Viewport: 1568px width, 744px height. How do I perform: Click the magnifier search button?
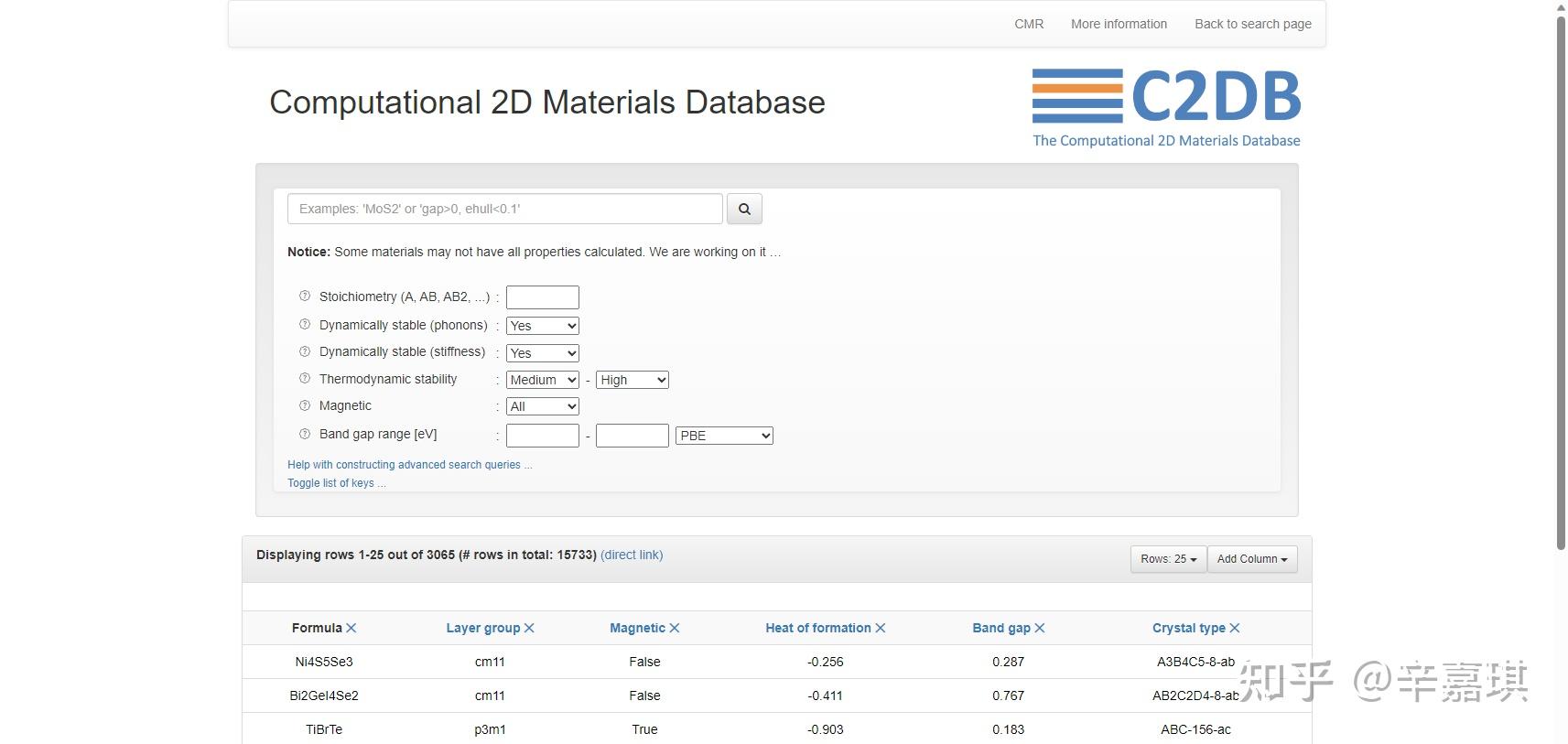tap(744, 209)
